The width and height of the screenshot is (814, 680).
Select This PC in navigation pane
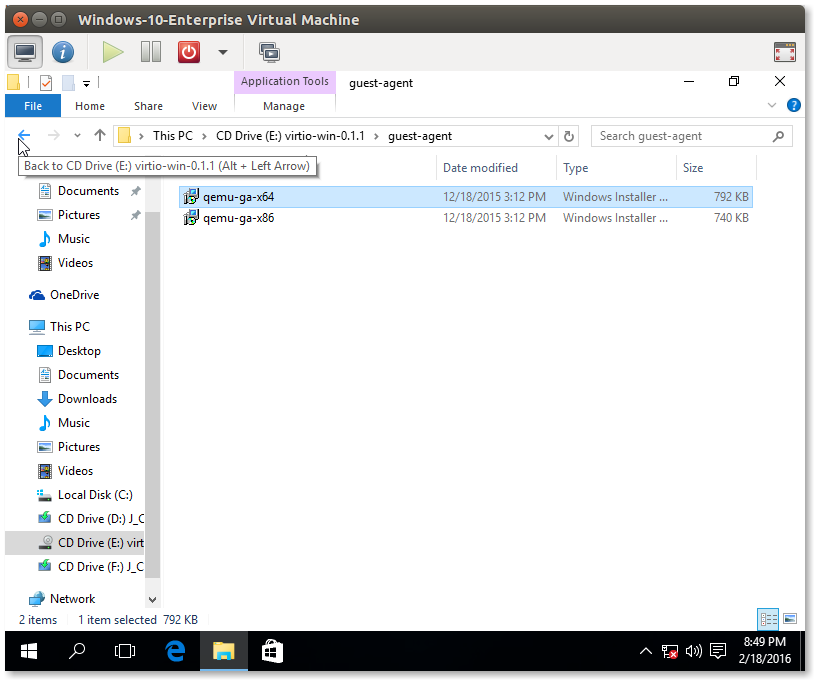click(x=70, y=327)
